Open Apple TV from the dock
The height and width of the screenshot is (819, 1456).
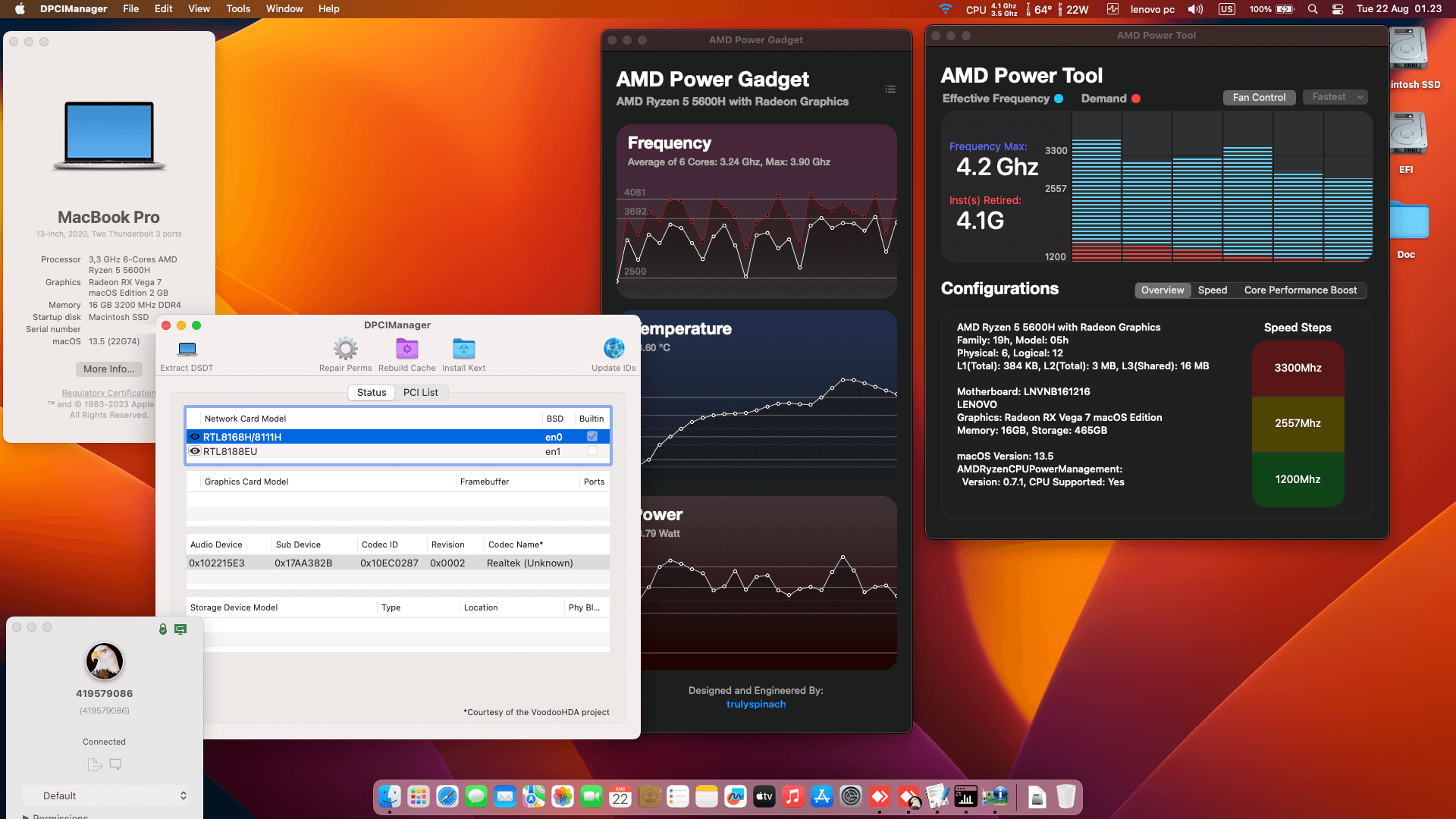coord(764,797)
